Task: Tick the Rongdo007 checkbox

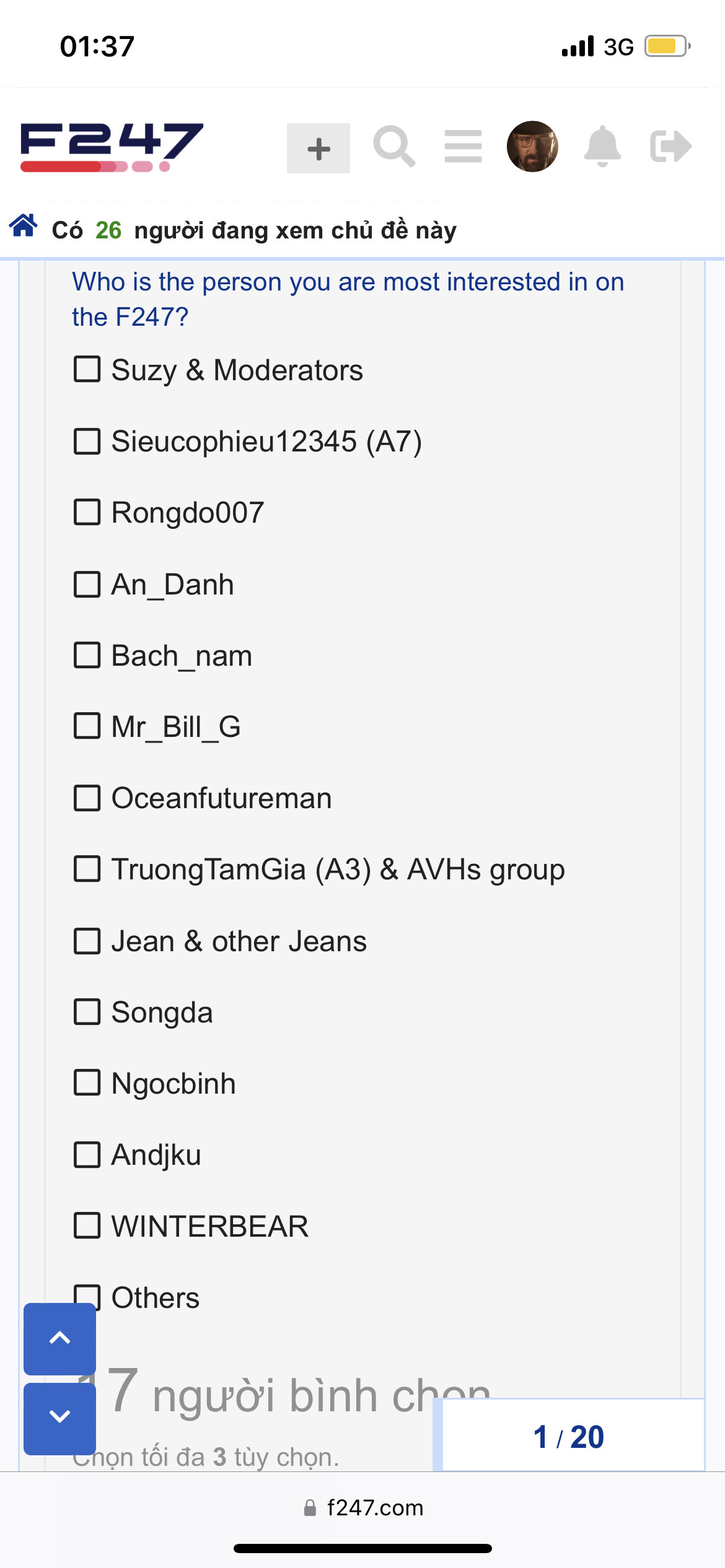Action: (87, 512)
